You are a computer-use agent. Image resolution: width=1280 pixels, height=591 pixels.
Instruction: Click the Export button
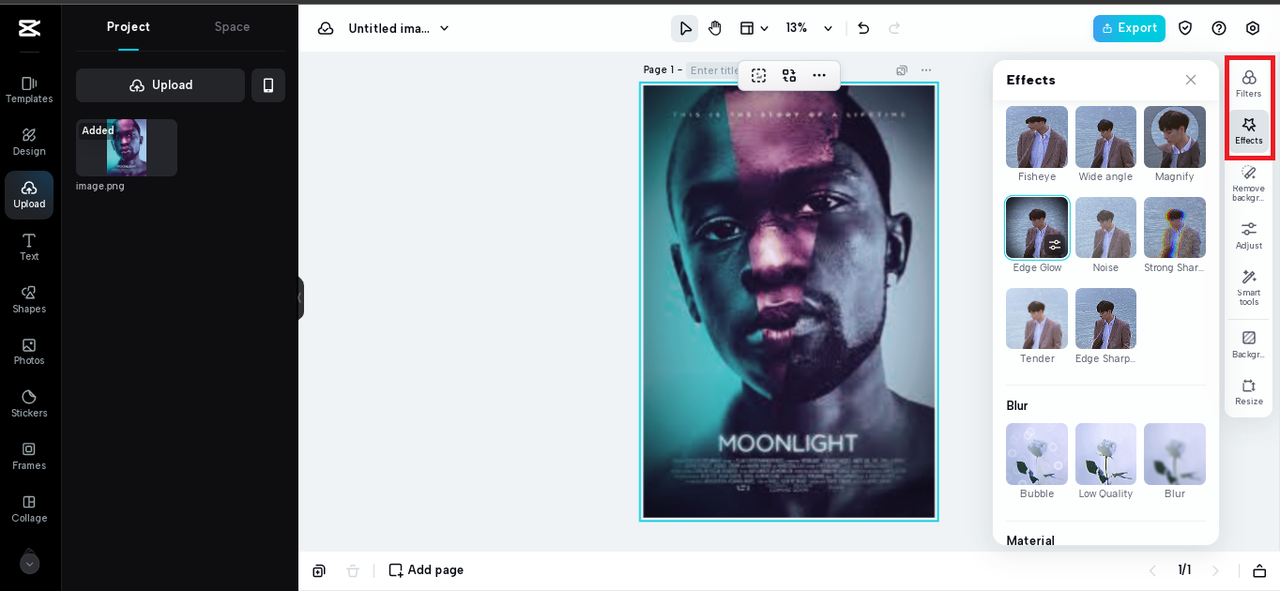pyautogui.click(x=1129, y=28)
